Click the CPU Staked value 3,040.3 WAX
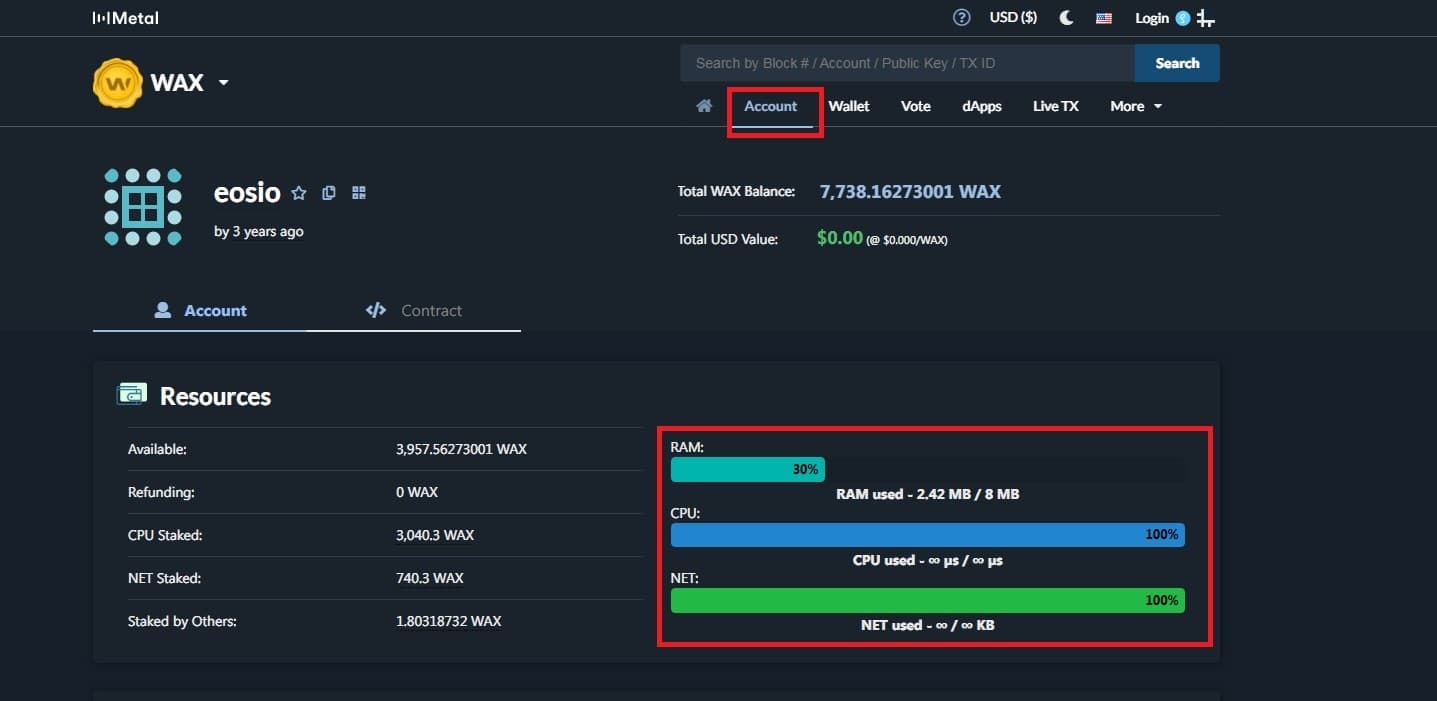The height and width of the screenshot is (701, 1437). point(435,535)
